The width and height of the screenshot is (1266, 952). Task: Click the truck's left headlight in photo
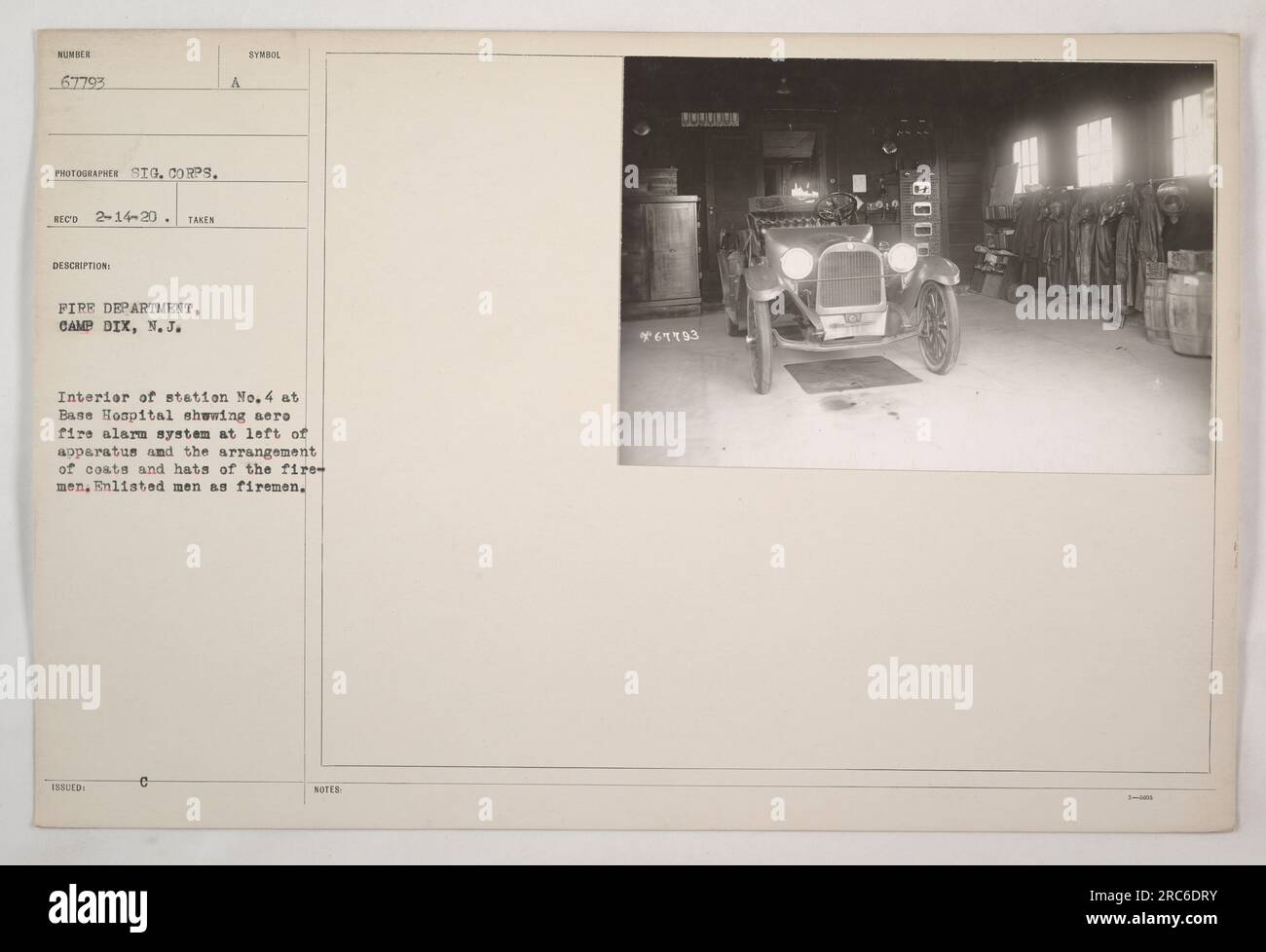[797, 262]
